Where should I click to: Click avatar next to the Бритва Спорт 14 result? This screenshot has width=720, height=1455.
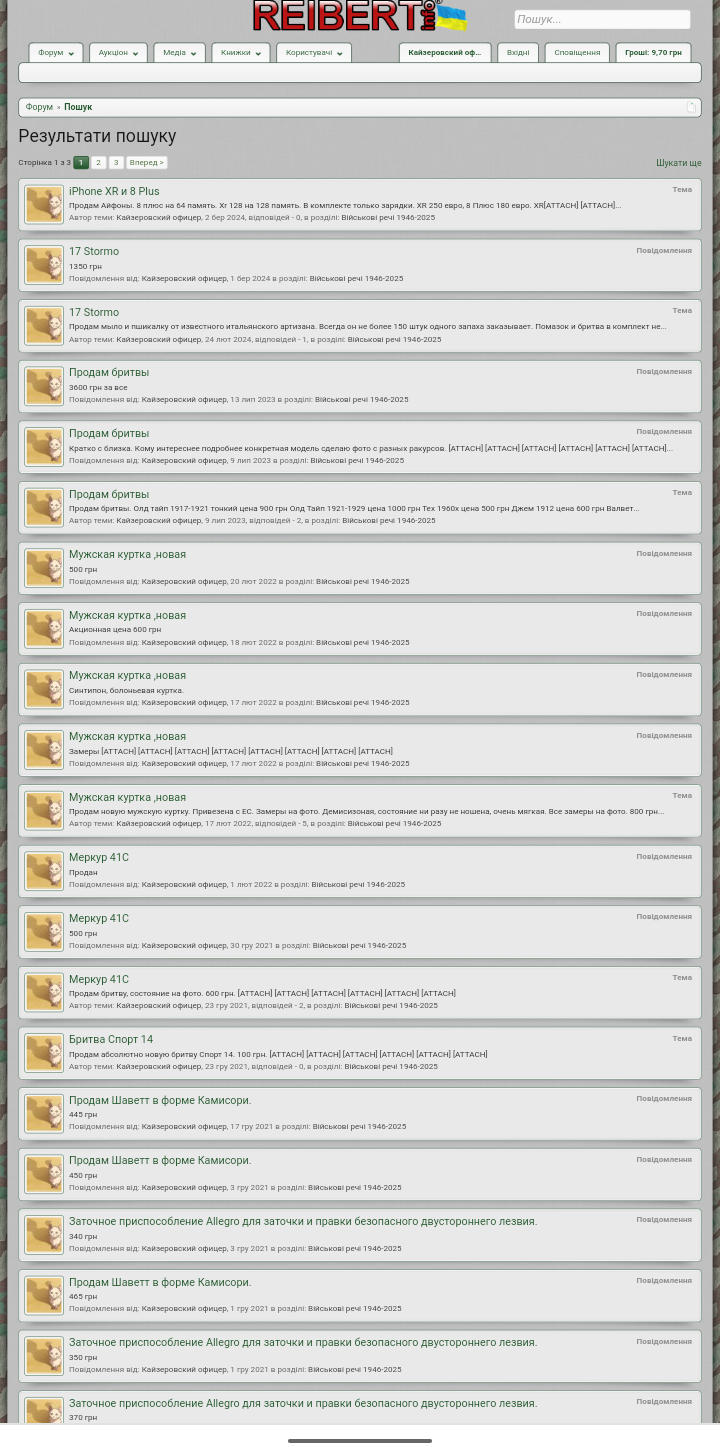pyautogui.click(x=44, y=1053)
